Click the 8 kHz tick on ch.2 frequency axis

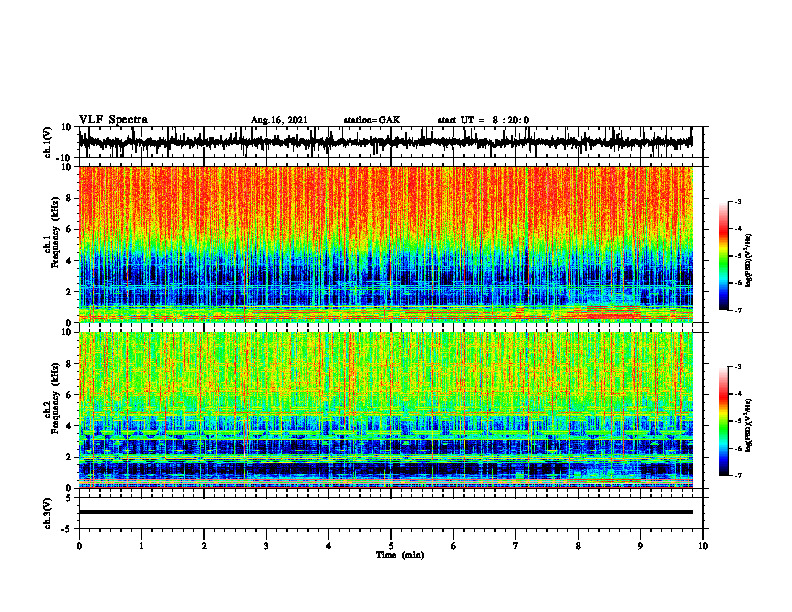(x=69, y=364)
